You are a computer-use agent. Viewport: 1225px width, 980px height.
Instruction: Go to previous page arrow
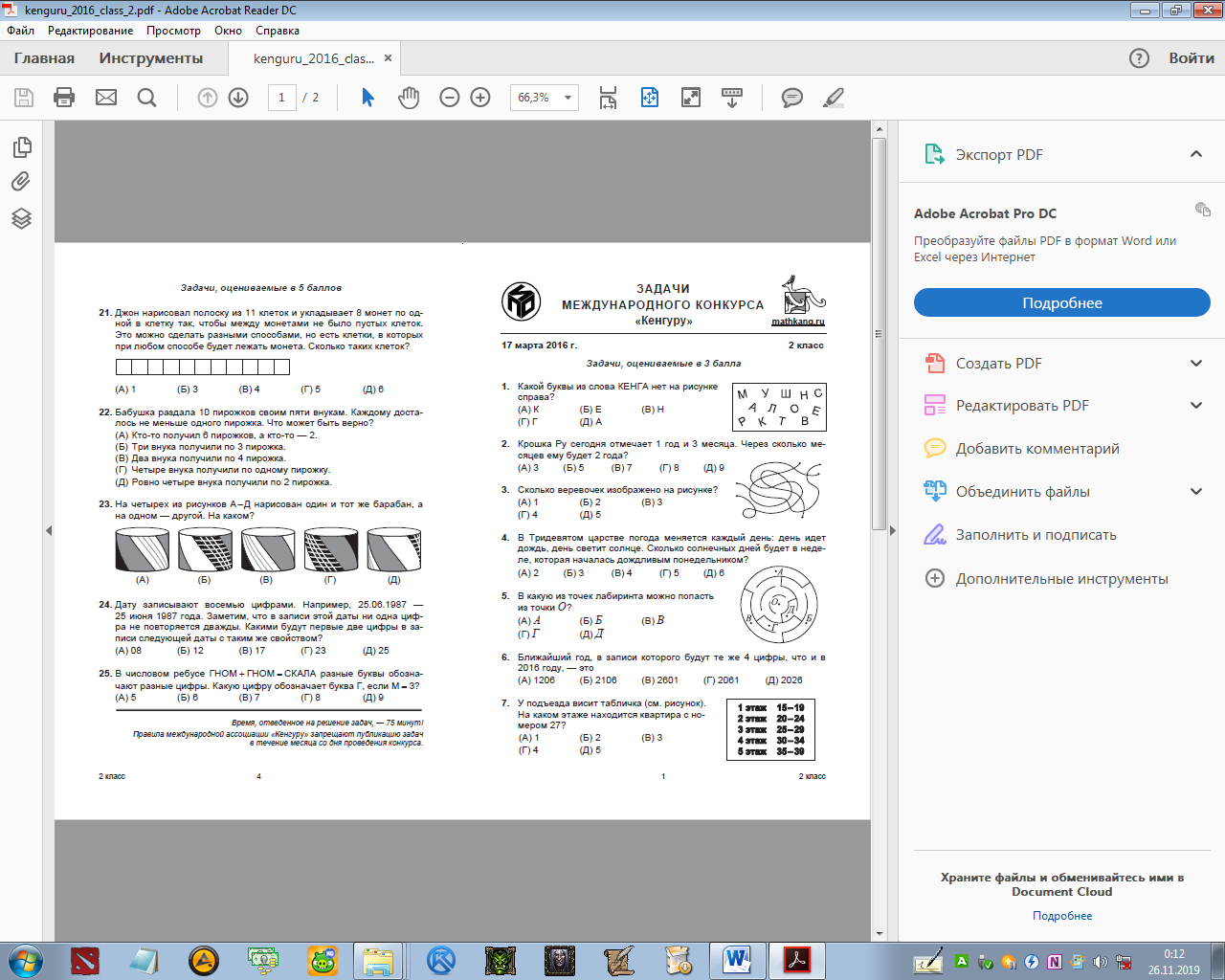click(x=208, y=98)
